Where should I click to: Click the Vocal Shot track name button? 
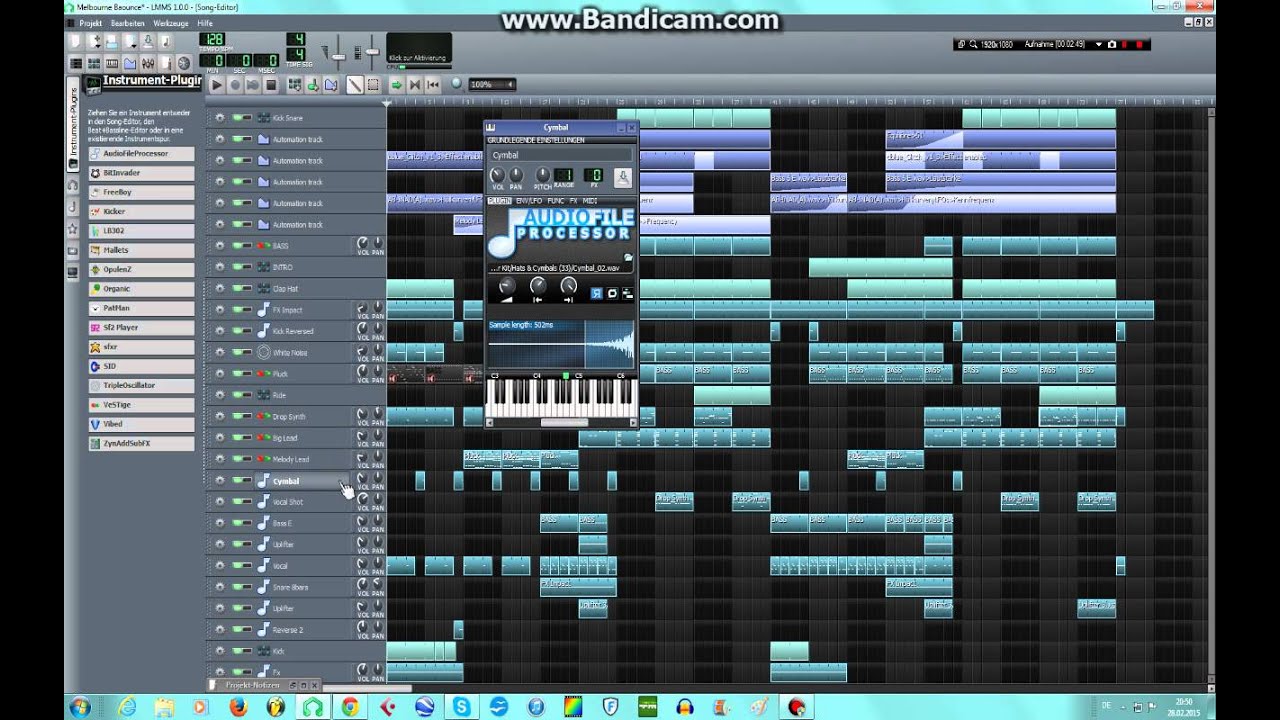pos(303,501)
